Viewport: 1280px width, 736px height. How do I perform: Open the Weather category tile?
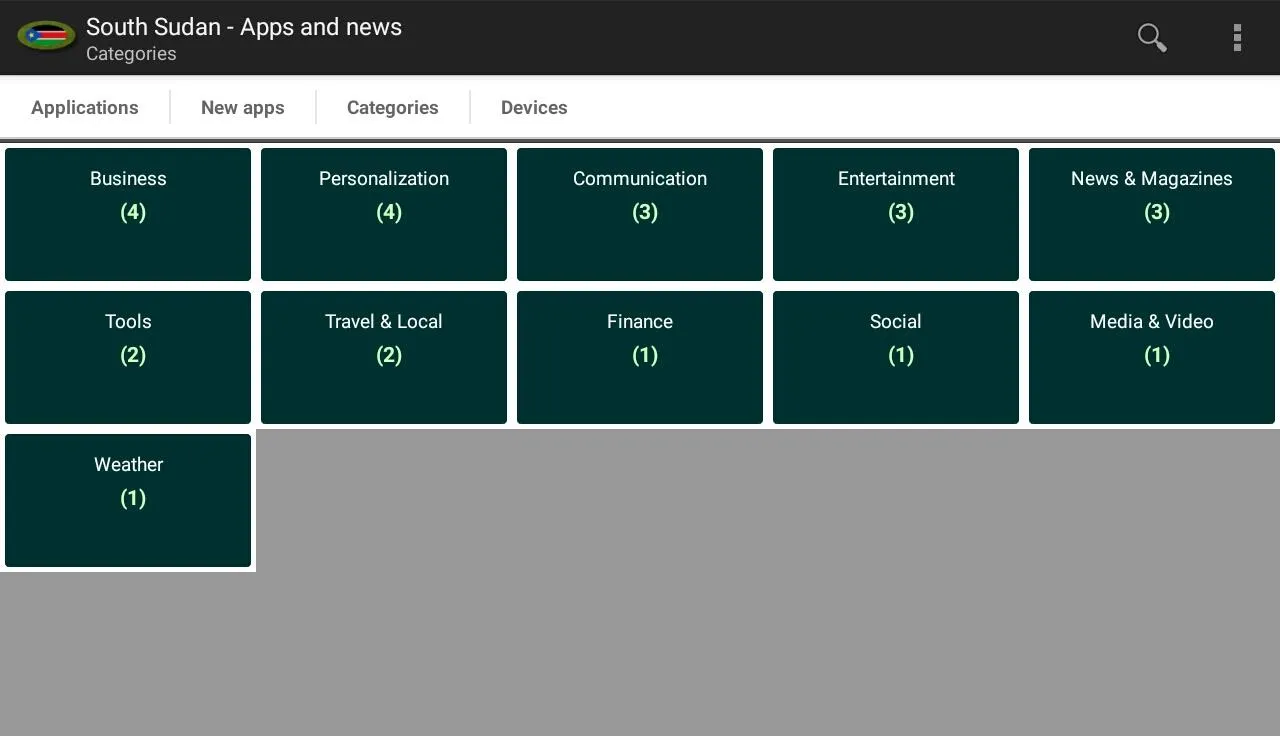click(128, 500)
